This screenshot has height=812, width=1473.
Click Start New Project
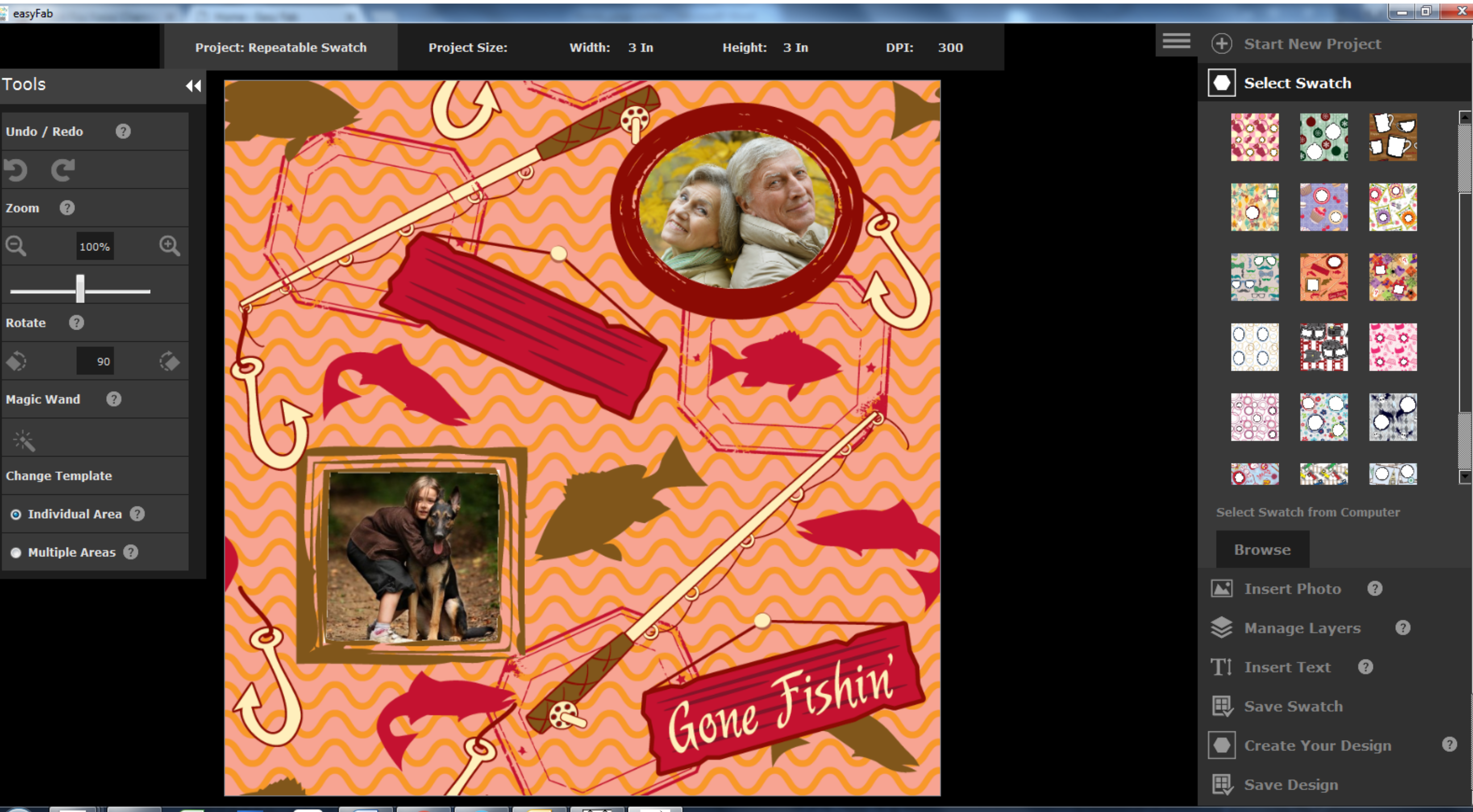point(1312,44)
